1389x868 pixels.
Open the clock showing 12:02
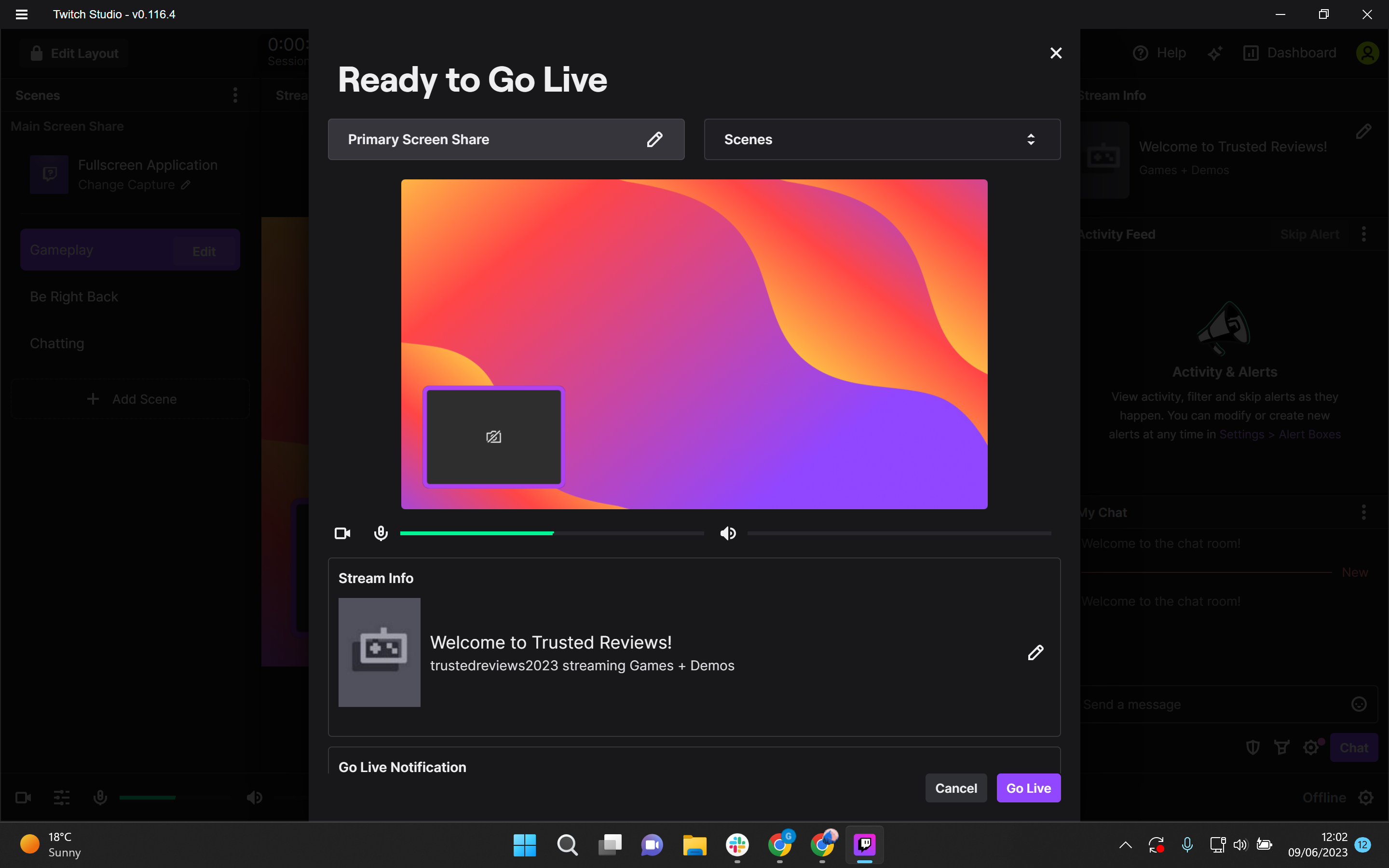[1318, 845]
